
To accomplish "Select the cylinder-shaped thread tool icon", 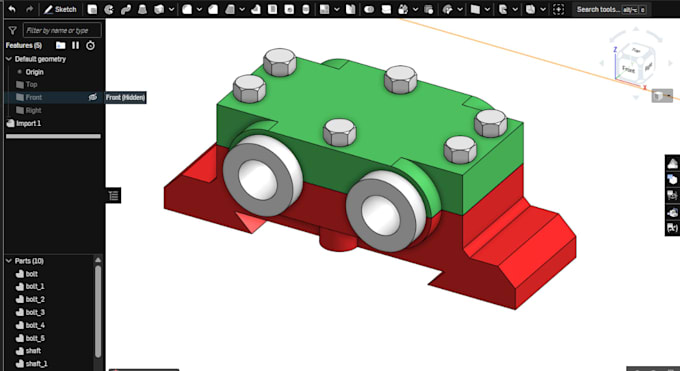I will [306, 9].
